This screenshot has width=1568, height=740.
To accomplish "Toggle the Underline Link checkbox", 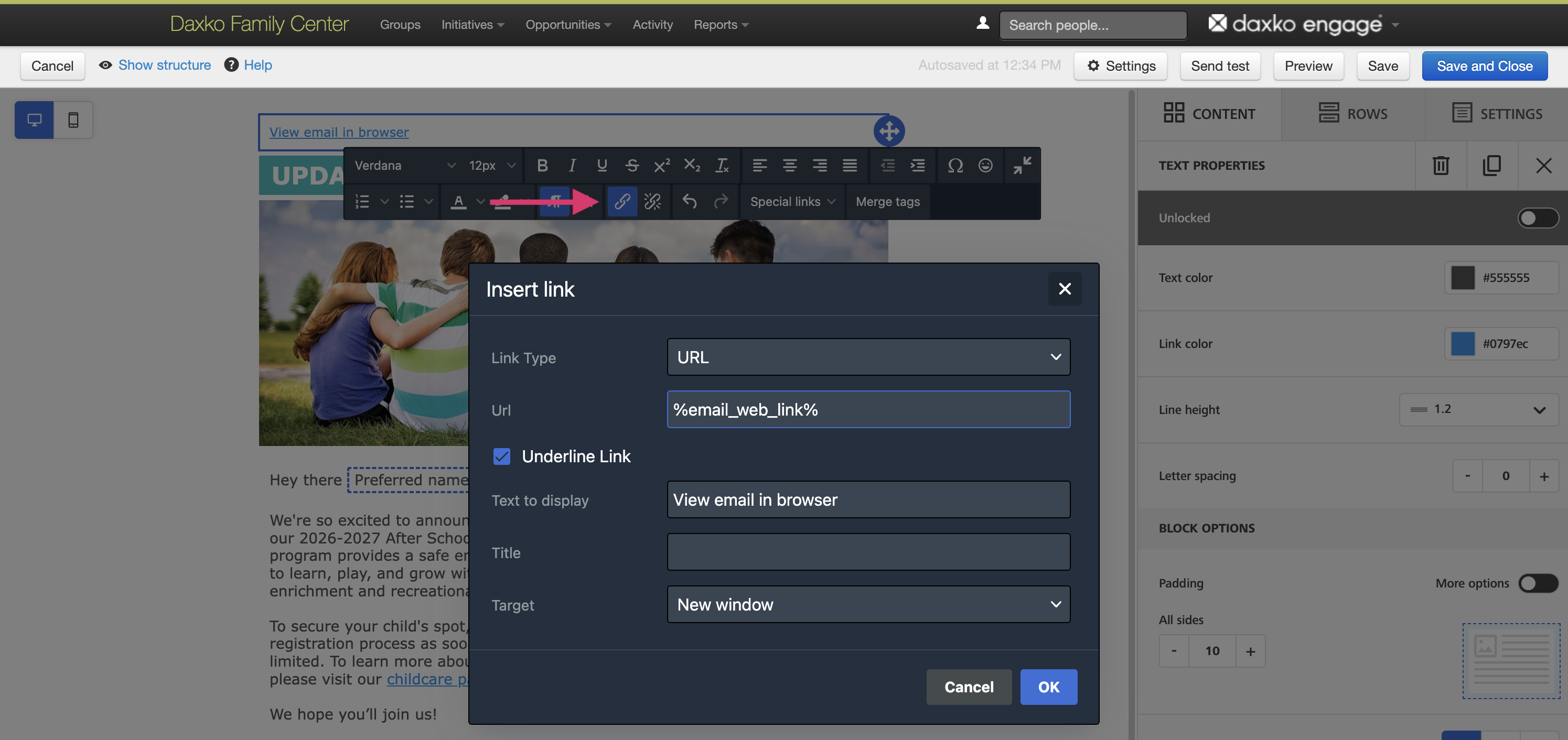I will [501, 456].
